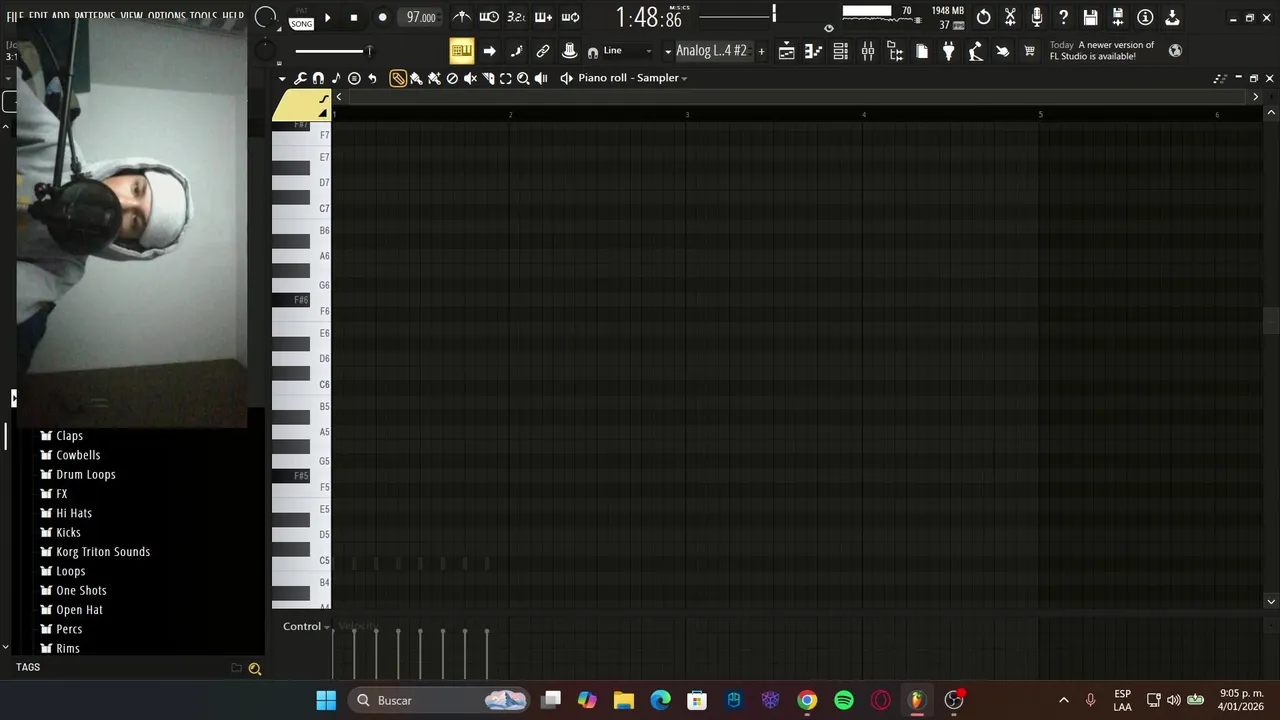Select the Slice tool in piano roll

[488, 78]
